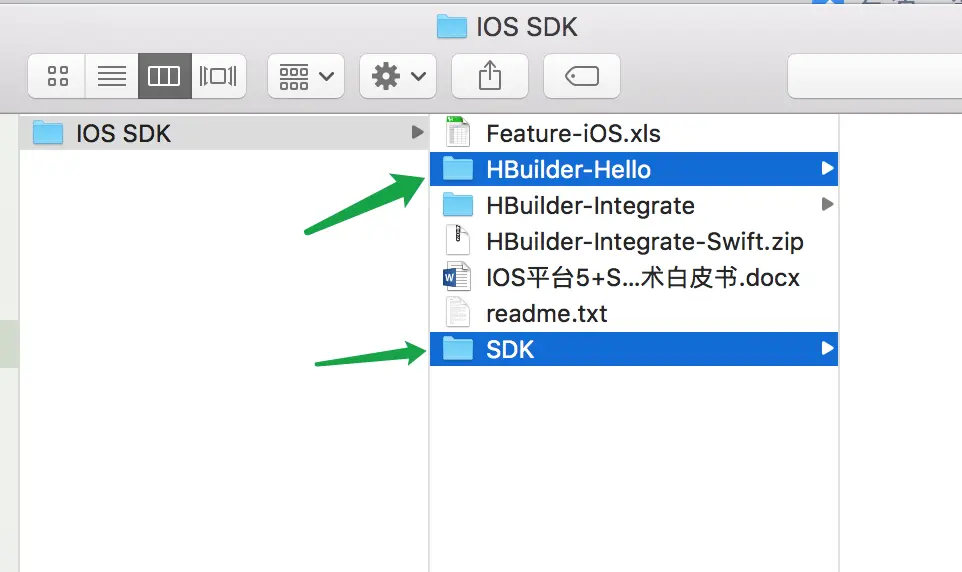Click the HBuilder-Integrate folder icon
962x572 pixels.
click(x=458, y=204)
